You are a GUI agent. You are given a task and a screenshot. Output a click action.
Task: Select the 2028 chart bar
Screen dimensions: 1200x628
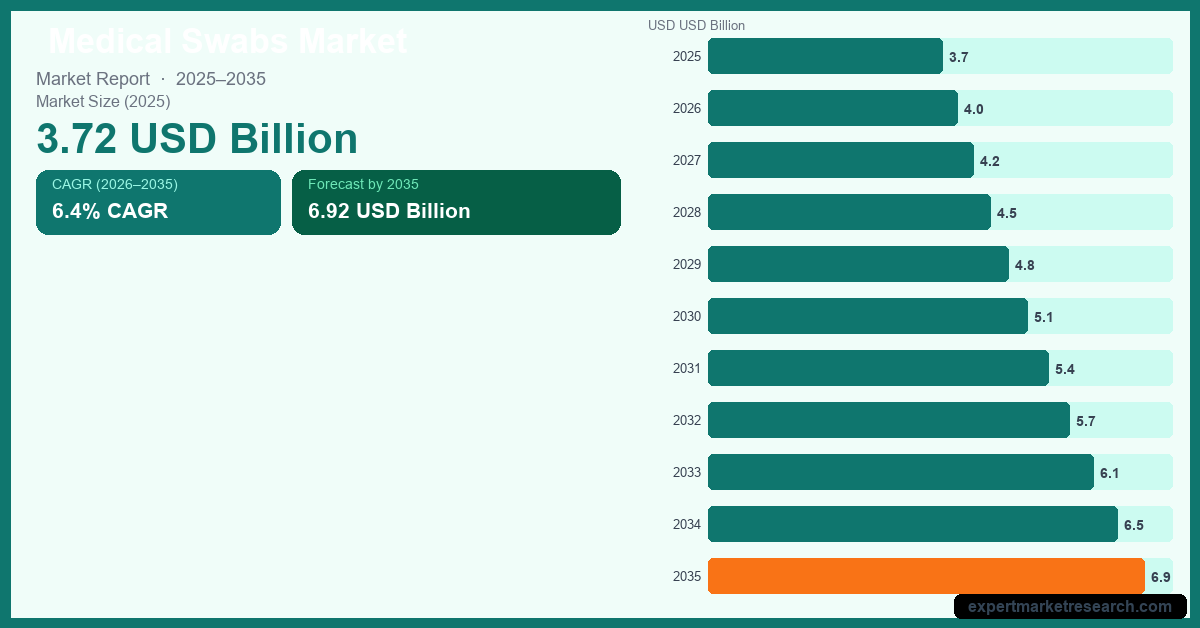point(849,212)
